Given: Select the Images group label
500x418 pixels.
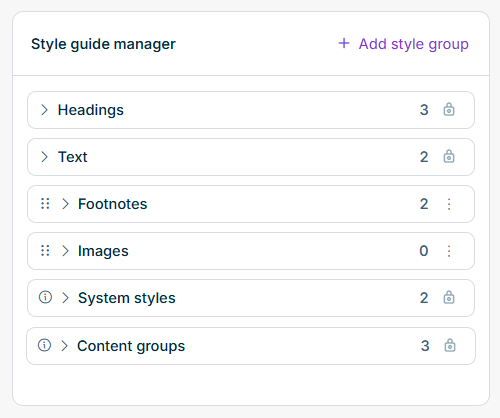Looking at the screenshot, I should click(103, 251).
